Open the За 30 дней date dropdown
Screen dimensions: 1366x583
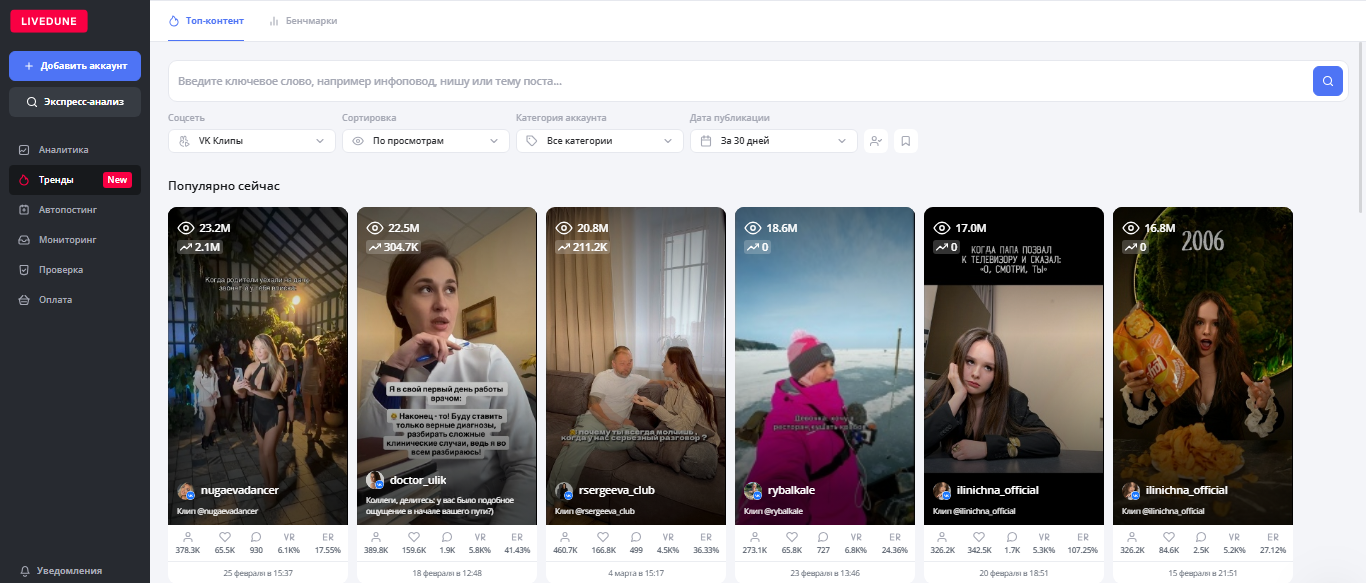click(x=773, y=141)
